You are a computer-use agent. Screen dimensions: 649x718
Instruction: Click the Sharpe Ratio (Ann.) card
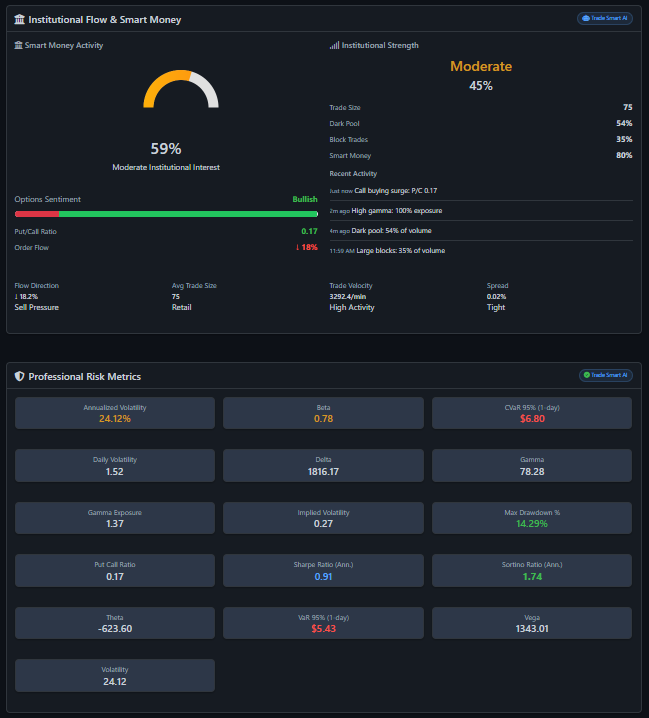(323, 570)
